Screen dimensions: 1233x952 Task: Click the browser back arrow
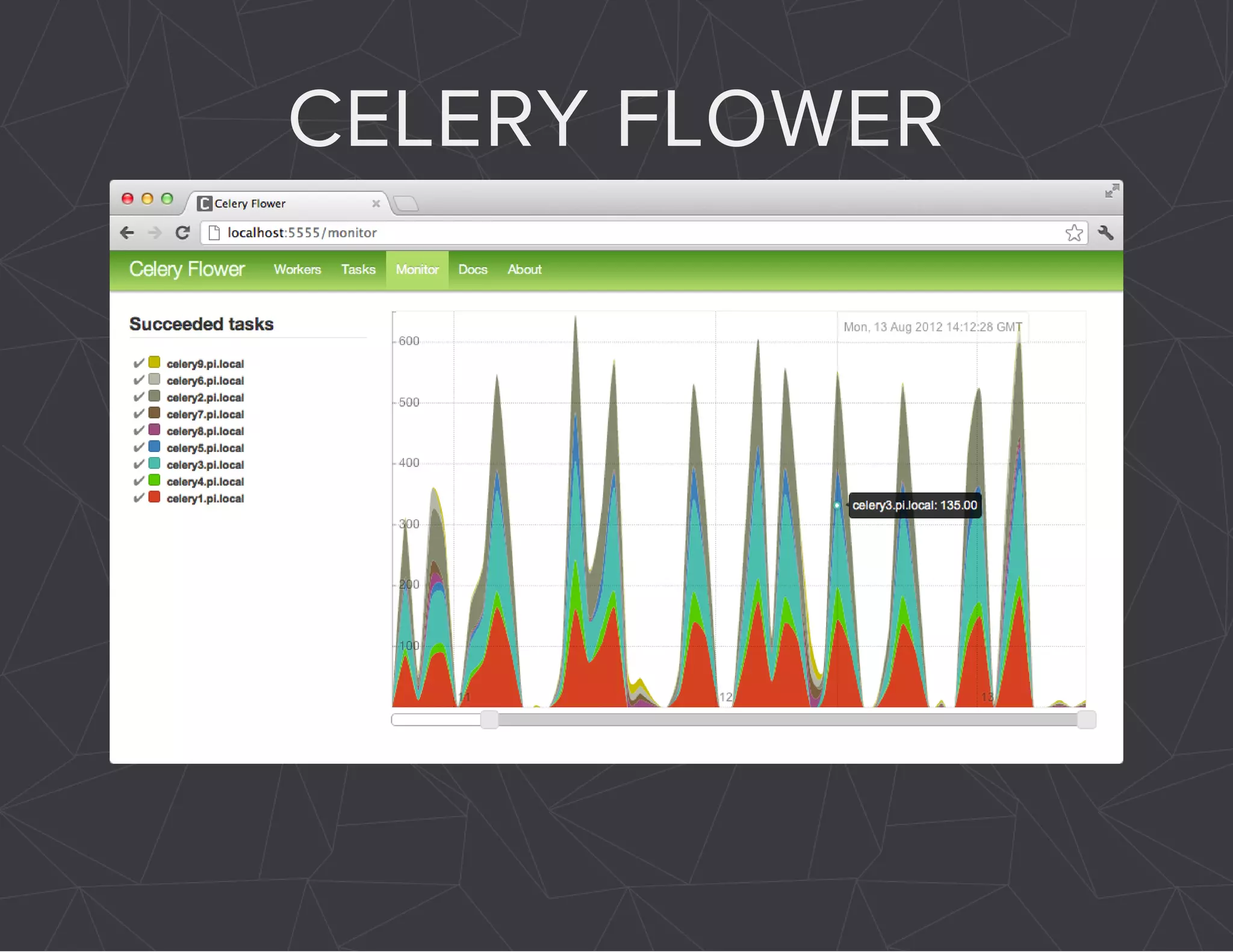(127, 233)
